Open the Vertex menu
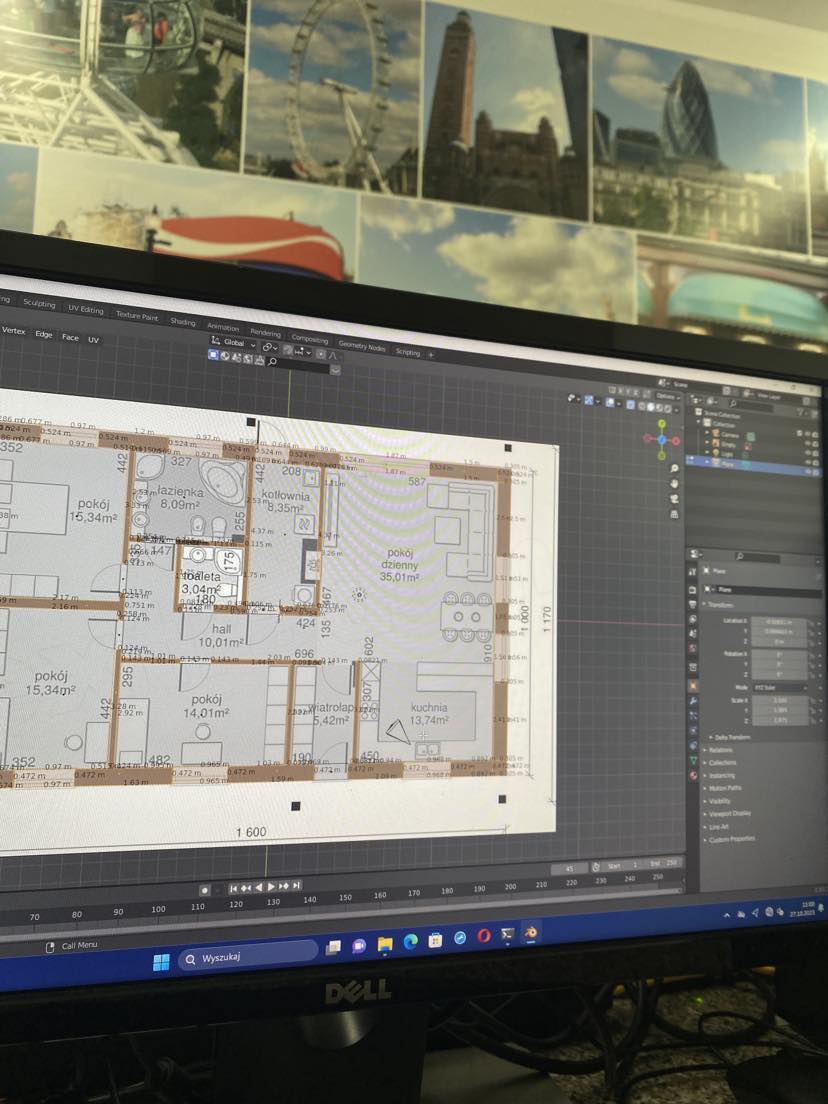 tap(13, 330)
